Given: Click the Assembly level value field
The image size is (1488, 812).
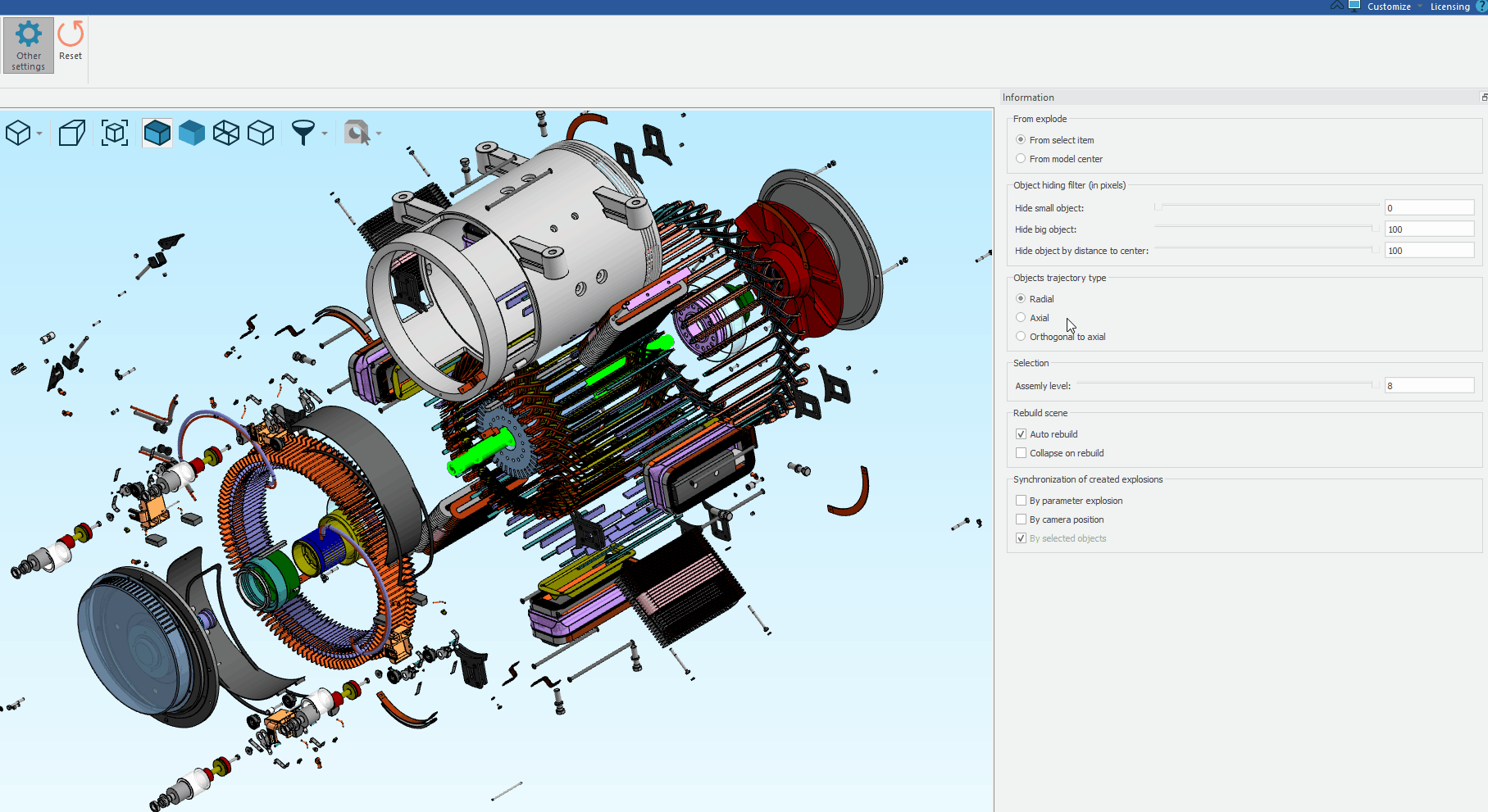Looking at the screenshot, I should pyautogui.click(x=1428, y=386).
